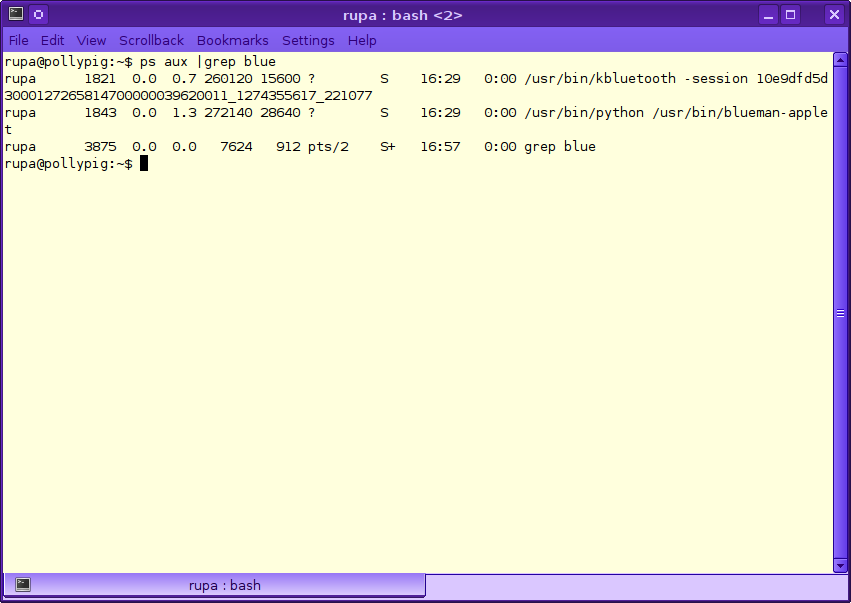The image size is (851, 603).
Task: Click the vertical scrollbar handle
Action: (840, 312)
